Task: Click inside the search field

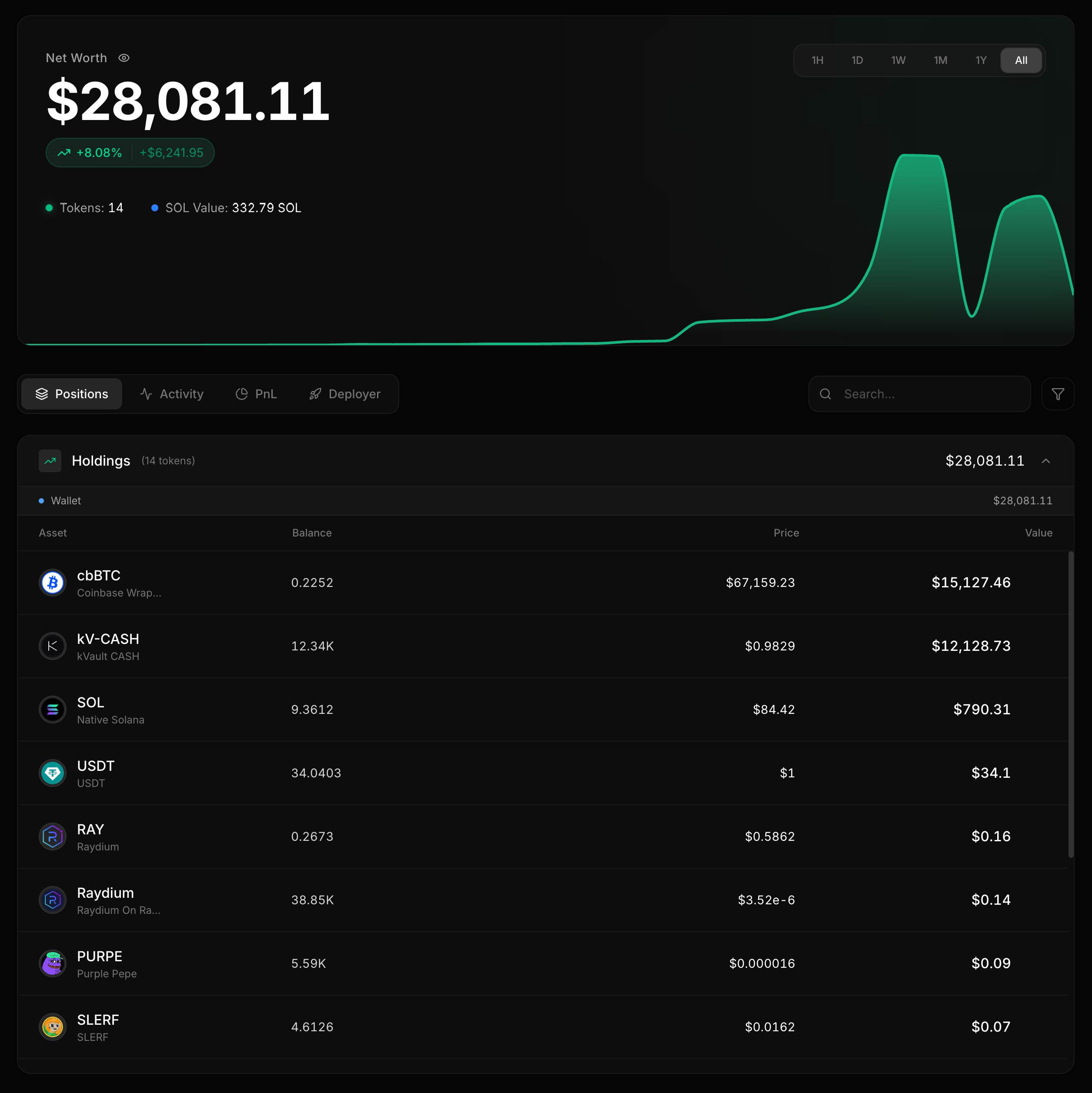Action: coord(917,394)
